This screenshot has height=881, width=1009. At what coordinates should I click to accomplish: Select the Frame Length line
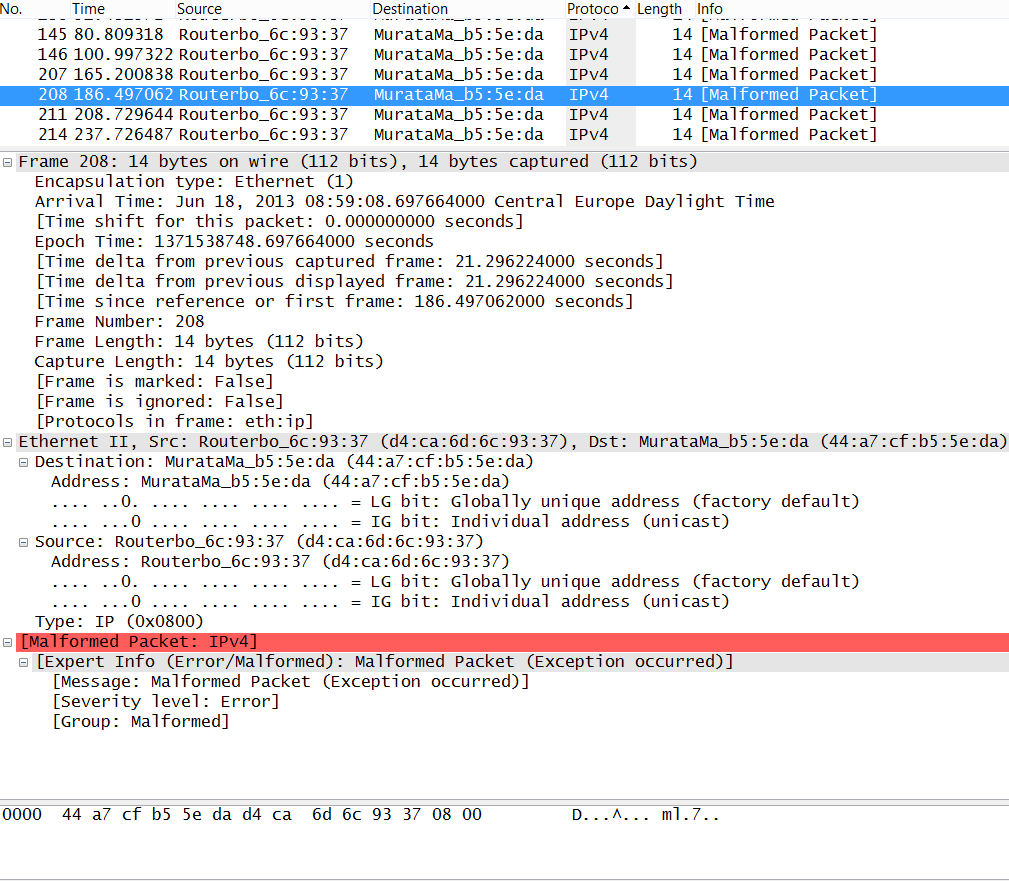coord(199,341)
